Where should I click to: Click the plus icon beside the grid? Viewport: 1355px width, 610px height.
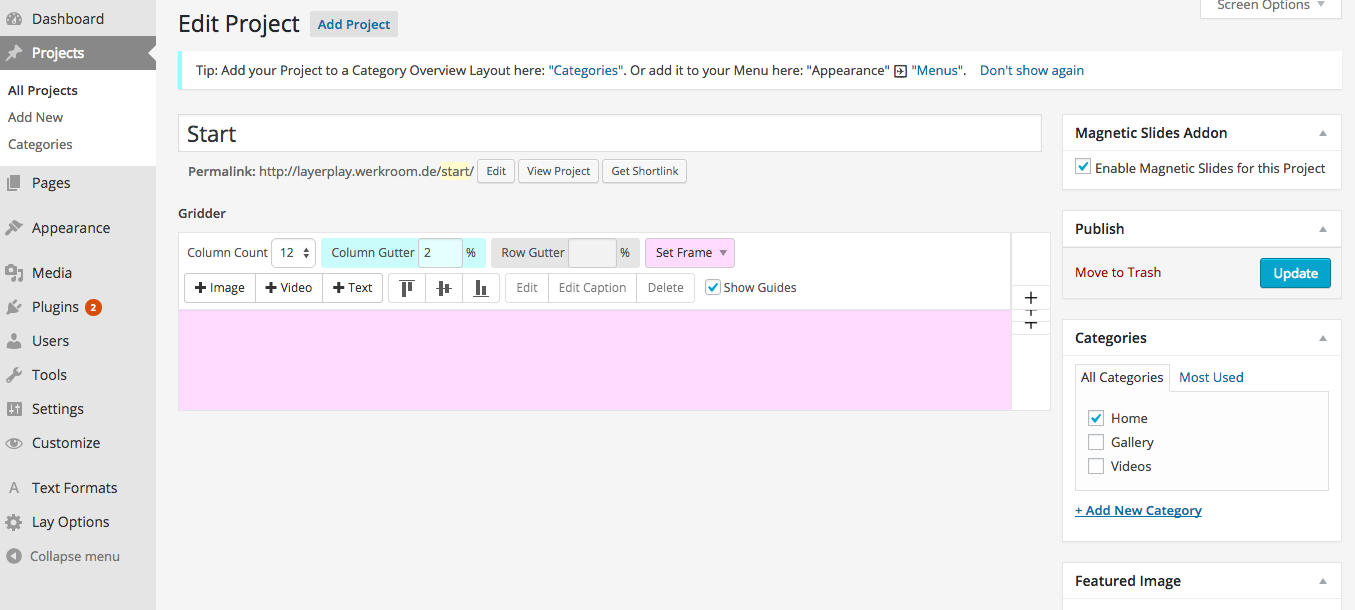(1031, 298)
